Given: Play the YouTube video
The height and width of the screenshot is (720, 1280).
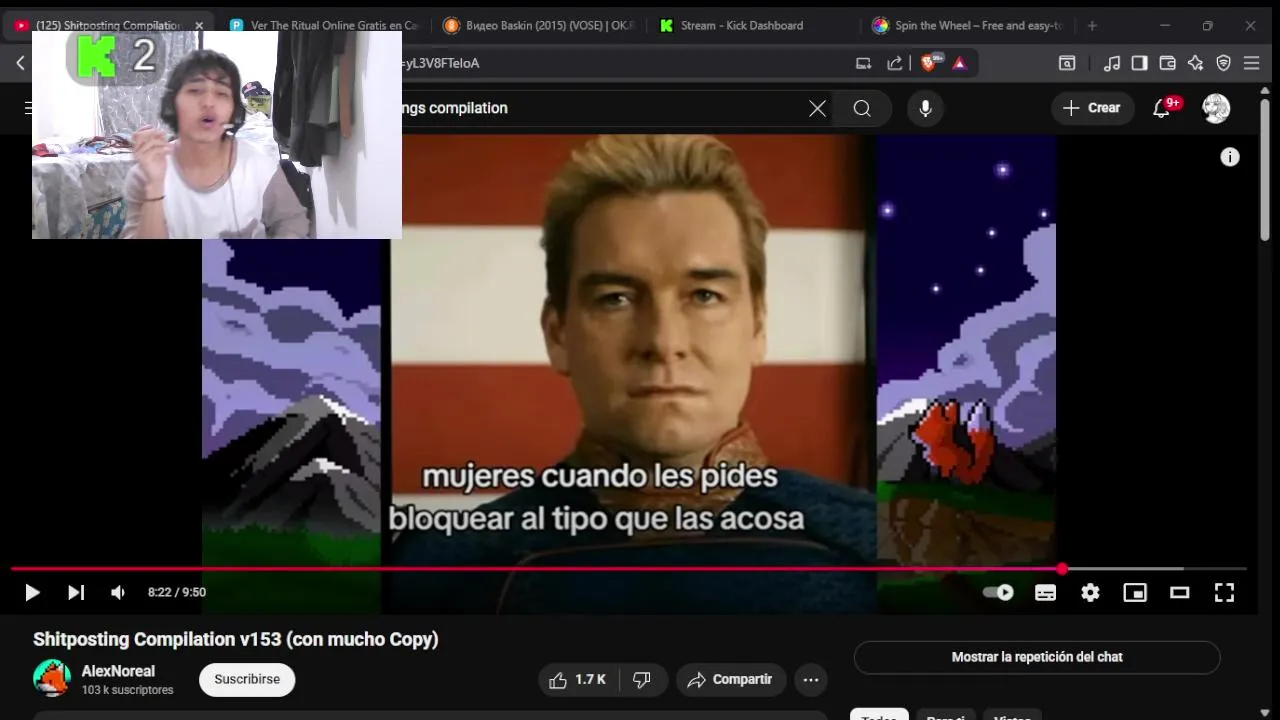Looking at the screenshot, I should tap(32, 593).
